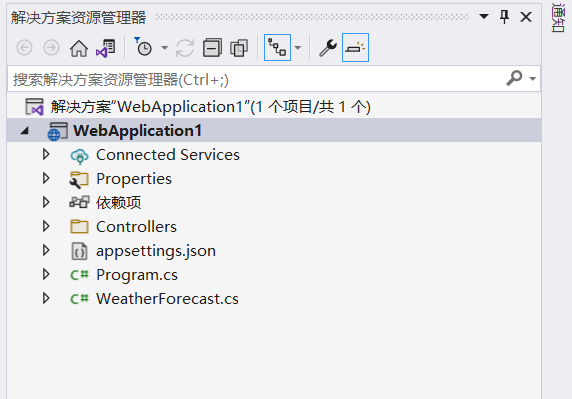Expand the Program.cs node
Screen dimensions: 572x399
(x=46, y=274)
